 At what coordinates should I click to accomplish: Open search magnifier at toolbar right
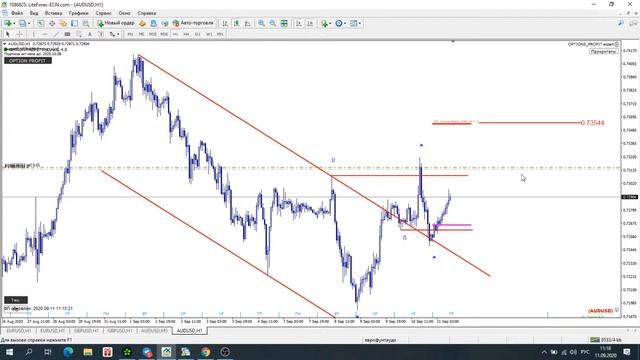pos(621,23)
